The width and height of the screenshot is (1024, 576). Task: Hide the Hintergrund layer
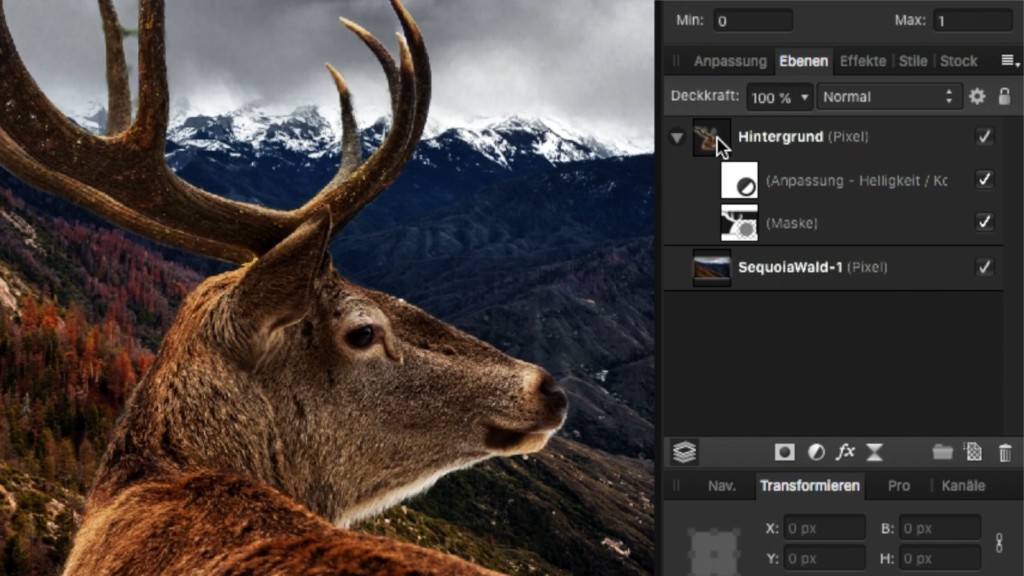(x=985, y=137)
